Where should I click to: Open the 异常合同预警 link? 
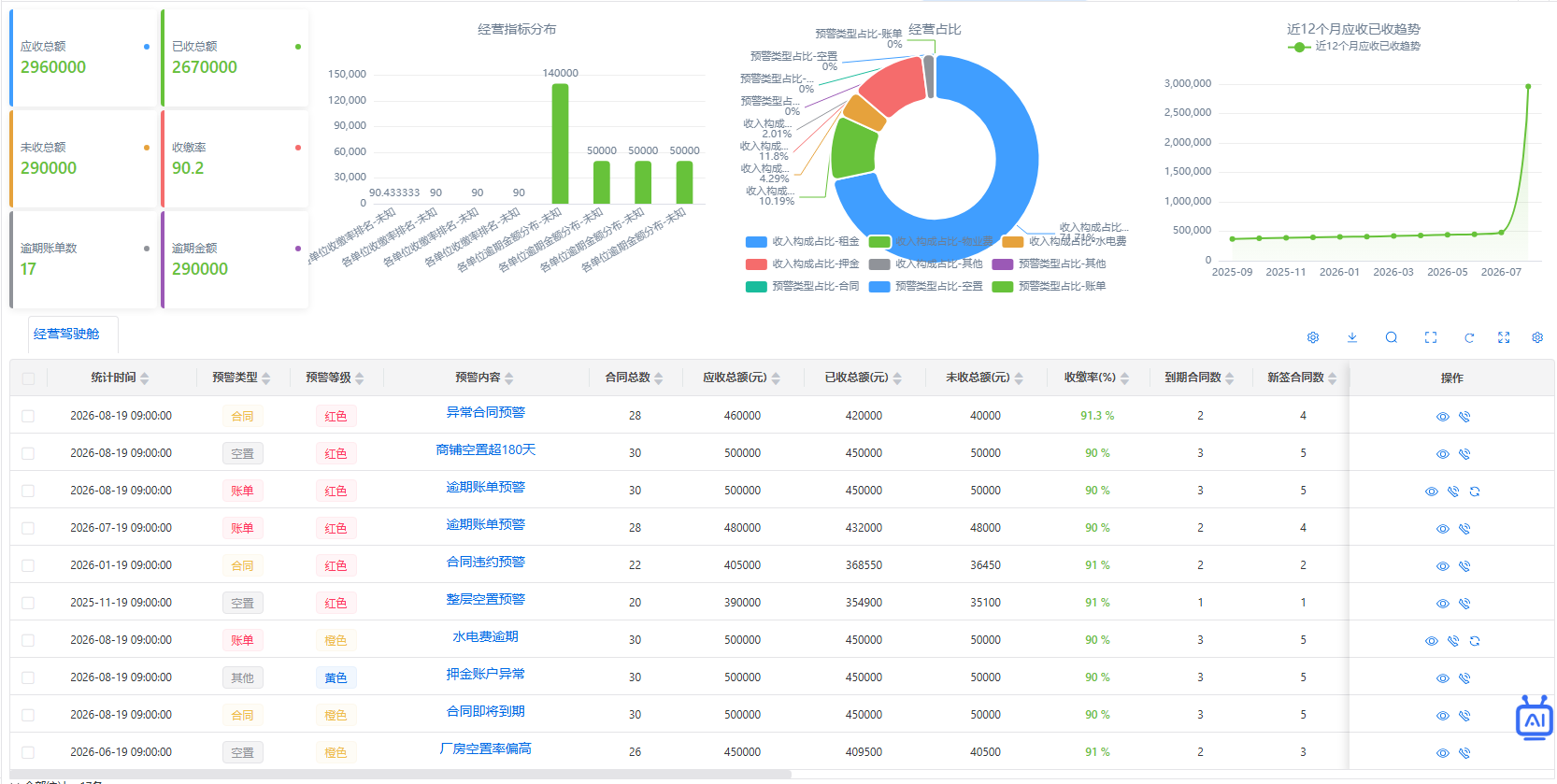coord(485,412)
